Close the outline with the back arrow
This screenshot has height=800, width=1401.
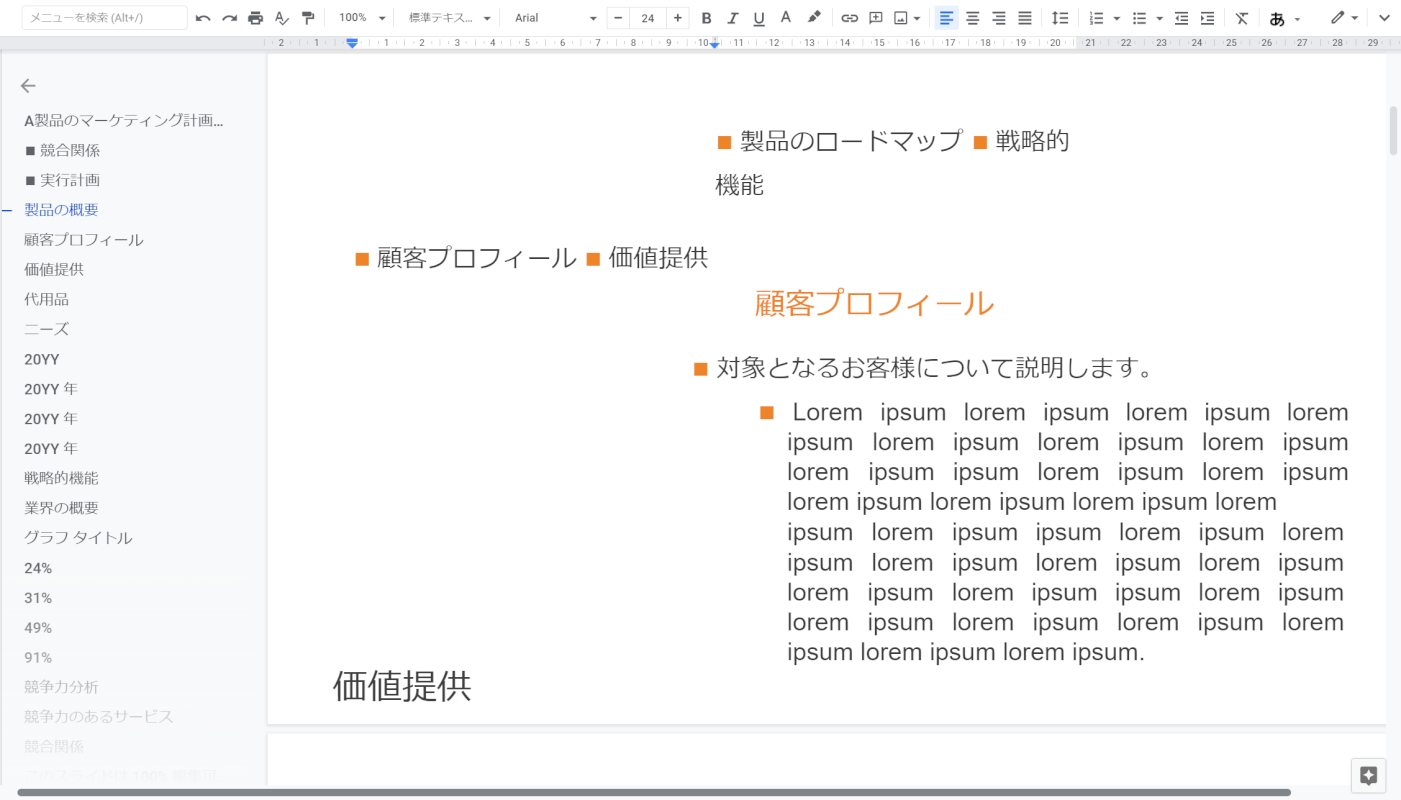coord(28,86)
